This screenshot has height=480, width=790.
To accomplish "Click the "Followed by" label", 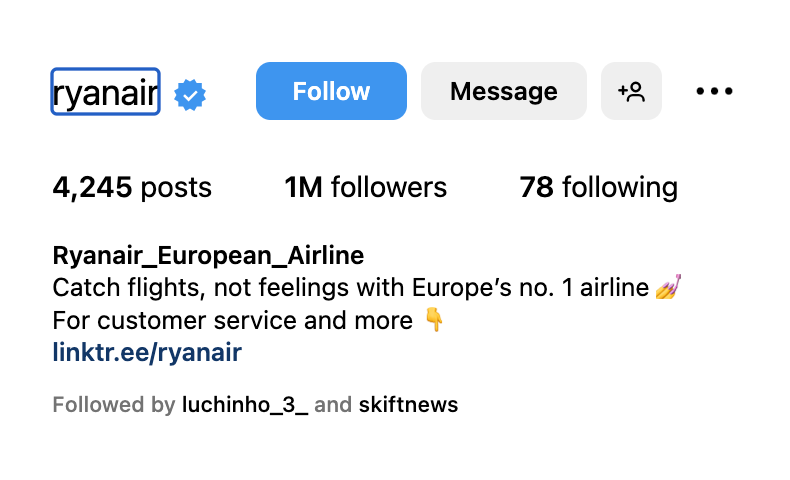I will (114, 405).
